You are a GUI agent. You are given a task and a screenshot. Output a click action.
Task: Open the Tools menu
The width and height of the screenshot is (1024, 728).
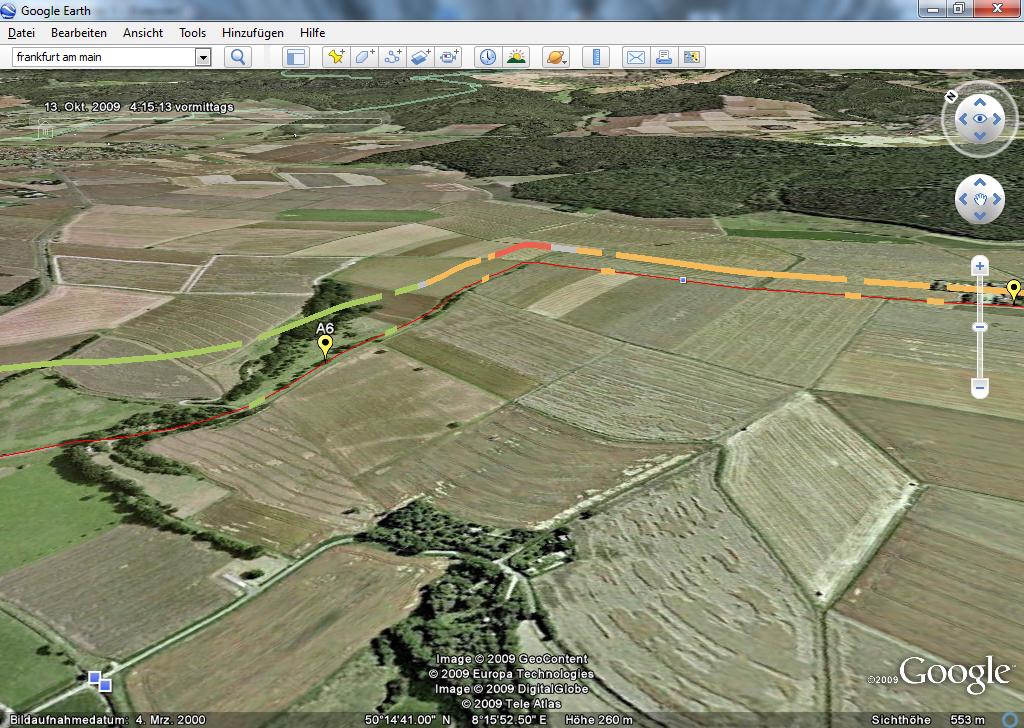(x=192, y=33)
